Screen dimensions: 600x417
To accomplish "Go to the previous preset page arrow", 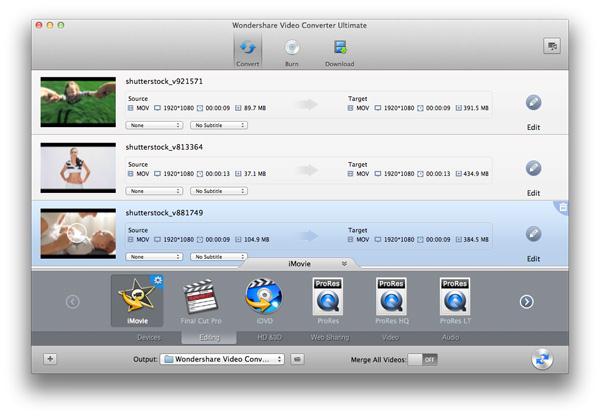I will (72, 302).
